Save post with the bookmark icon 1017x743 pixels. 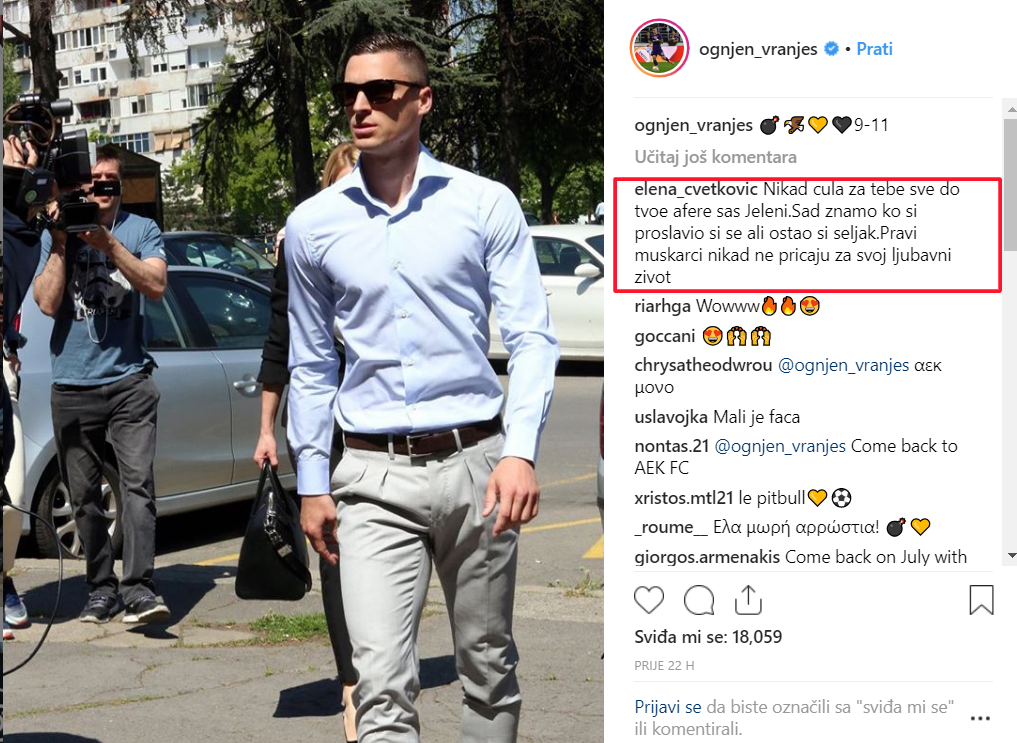981,600
